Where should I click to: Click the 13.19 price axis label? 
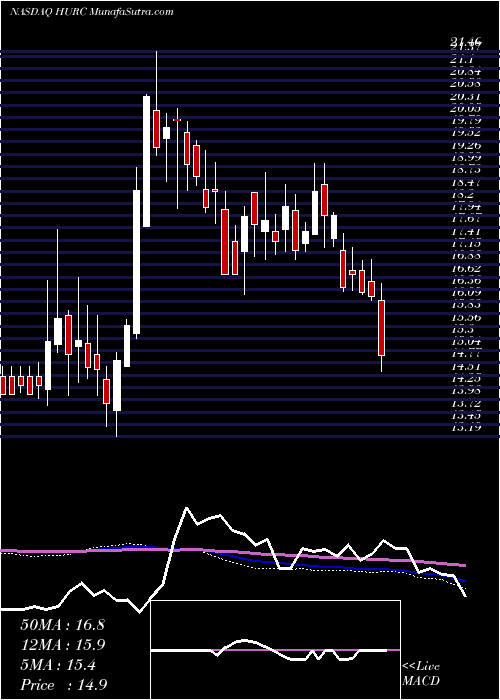pos(465,429)
